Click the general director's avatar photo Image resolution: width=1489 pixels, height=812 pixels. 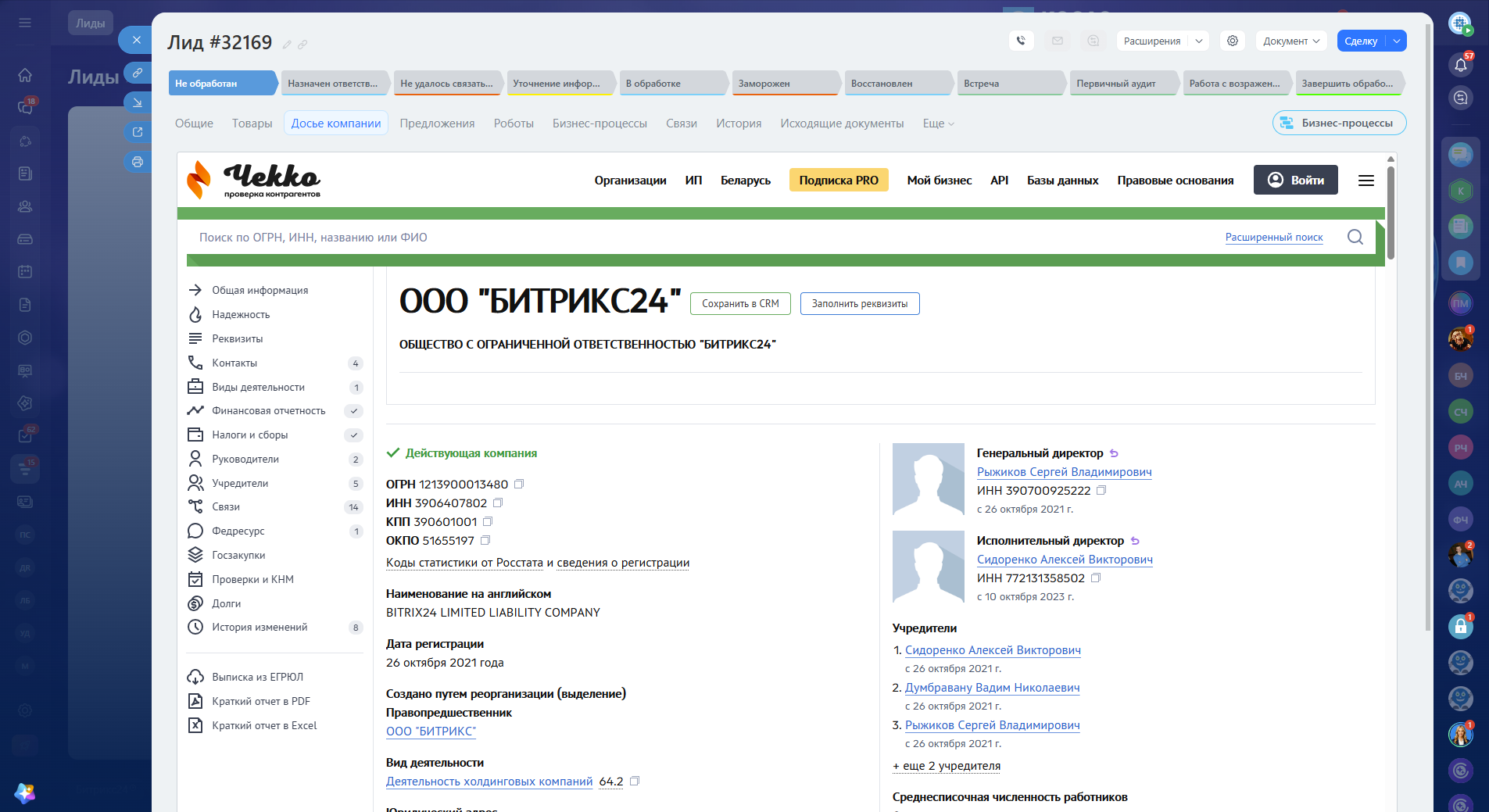929,479
